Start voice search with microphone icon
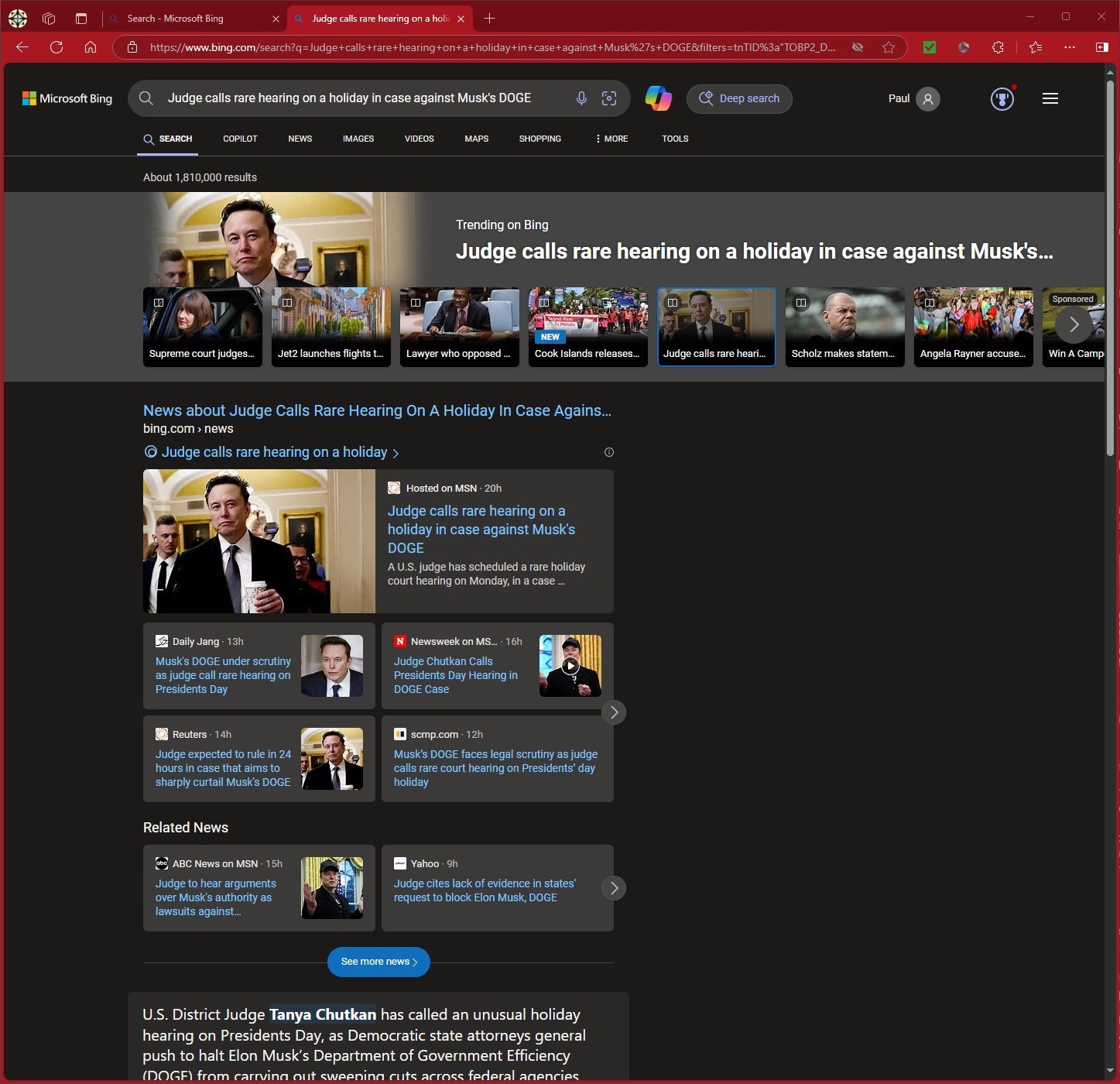 (581, 98)
